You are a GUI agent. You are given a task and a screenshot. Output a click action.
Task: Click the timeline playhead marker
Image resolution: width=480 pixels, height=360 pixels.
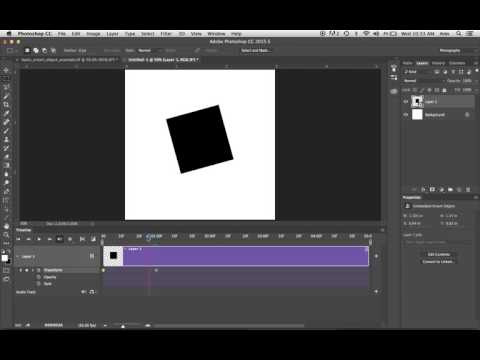tap(149, 237)
